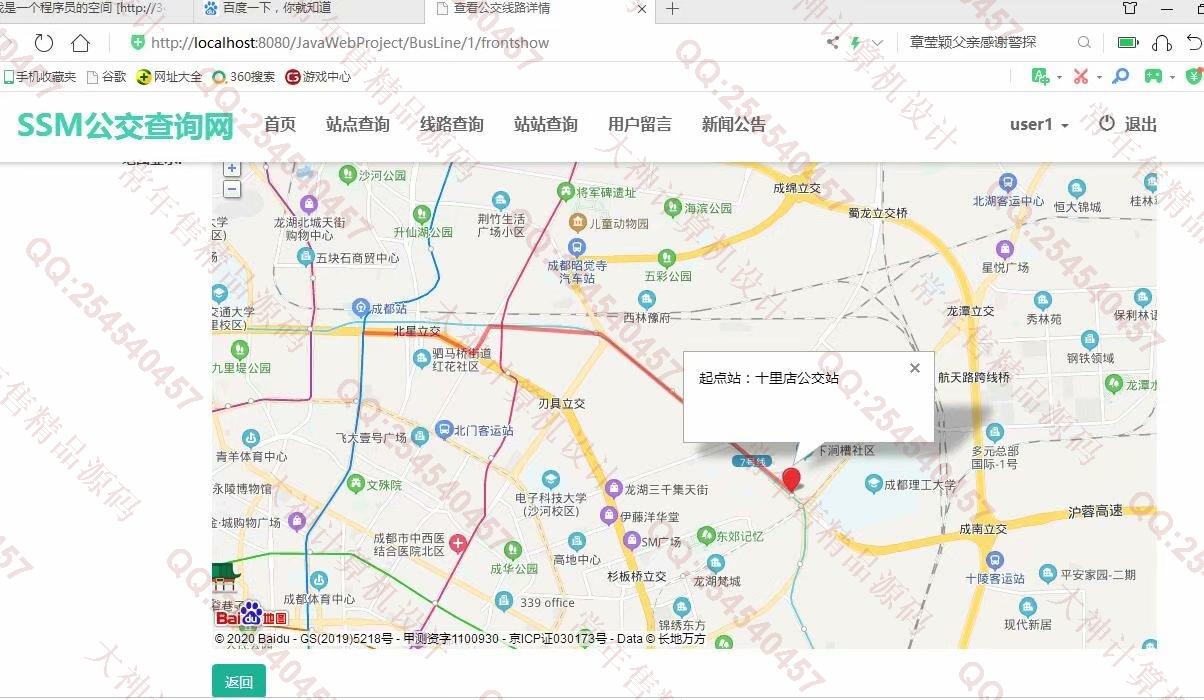Open the 谷歌 bookmark
This screenshot has height=700, width=1204.
(x=107, y=77)
